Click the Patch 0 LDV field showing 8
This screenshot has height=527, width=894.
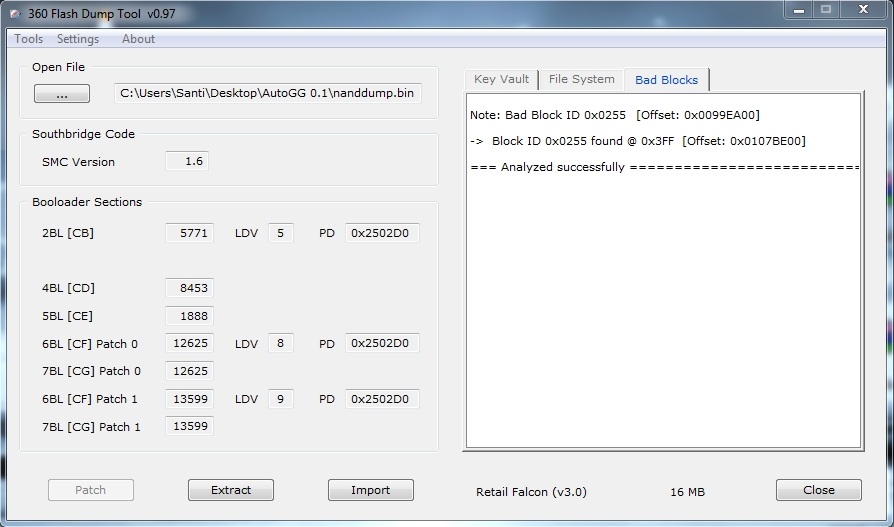coord(281,343)
